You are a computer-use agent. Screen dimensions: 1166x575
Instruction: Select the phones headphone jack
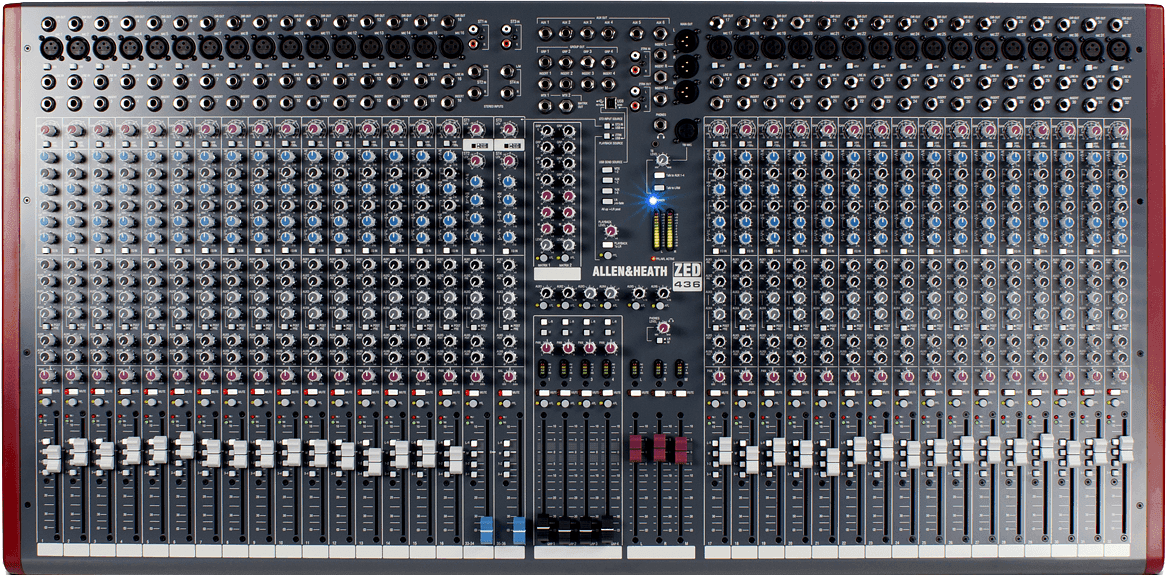[x=660, y=126]
